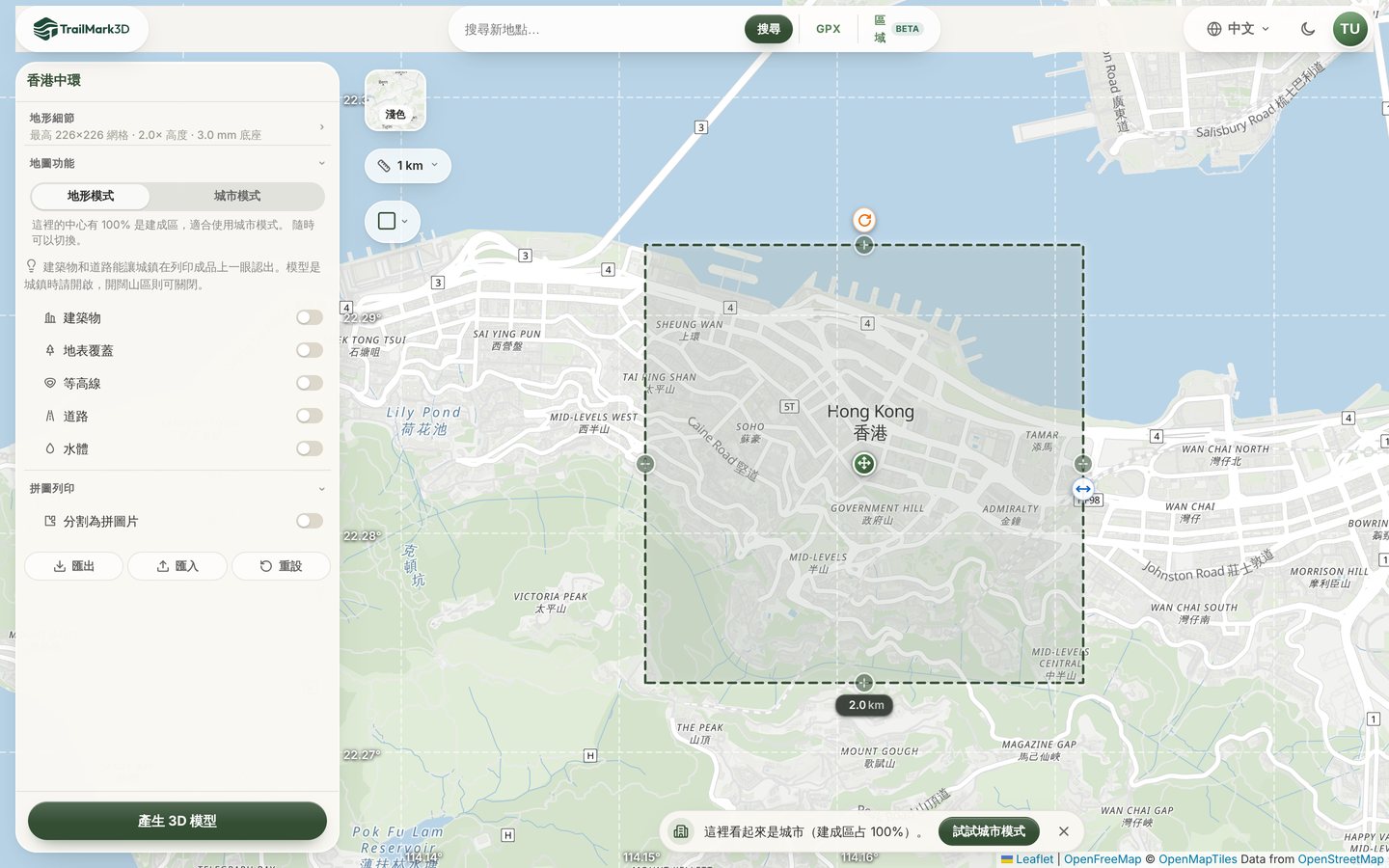Screen dimensions: 1389x868
Task: Click the TrailMark3D logo
Action: coord(82,29)
